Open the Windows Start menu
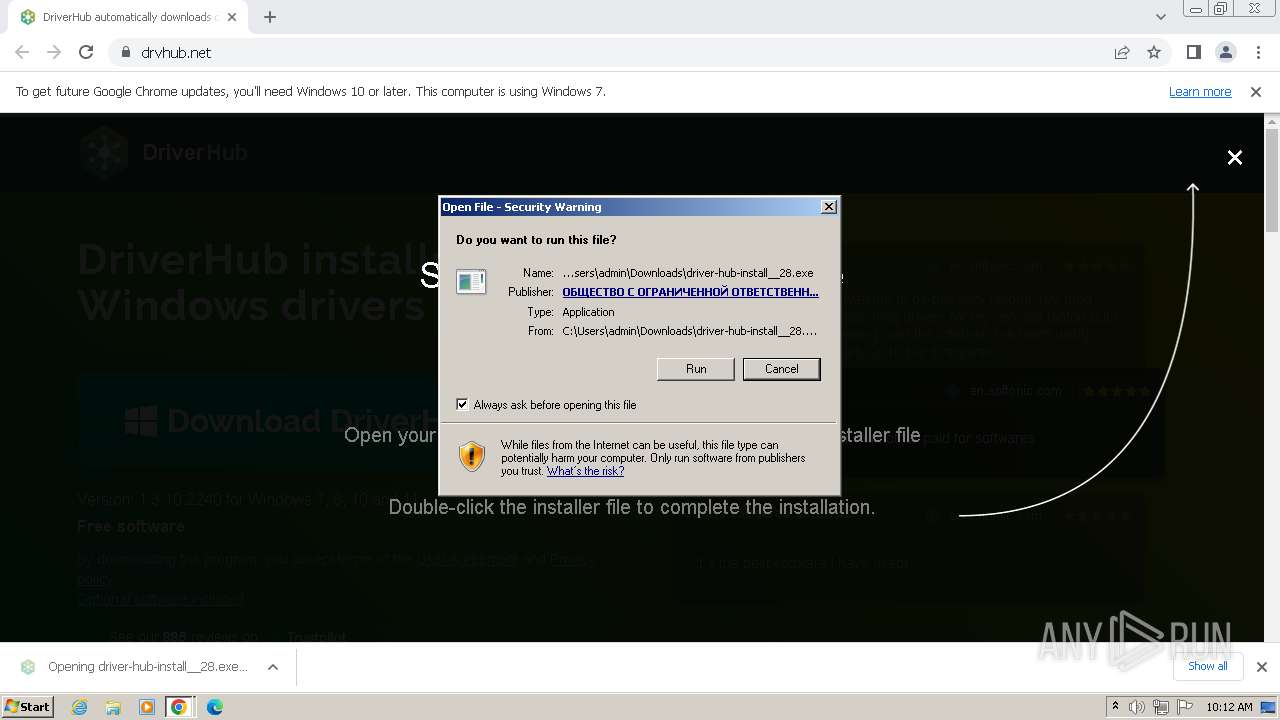 [x=28, y=706]
